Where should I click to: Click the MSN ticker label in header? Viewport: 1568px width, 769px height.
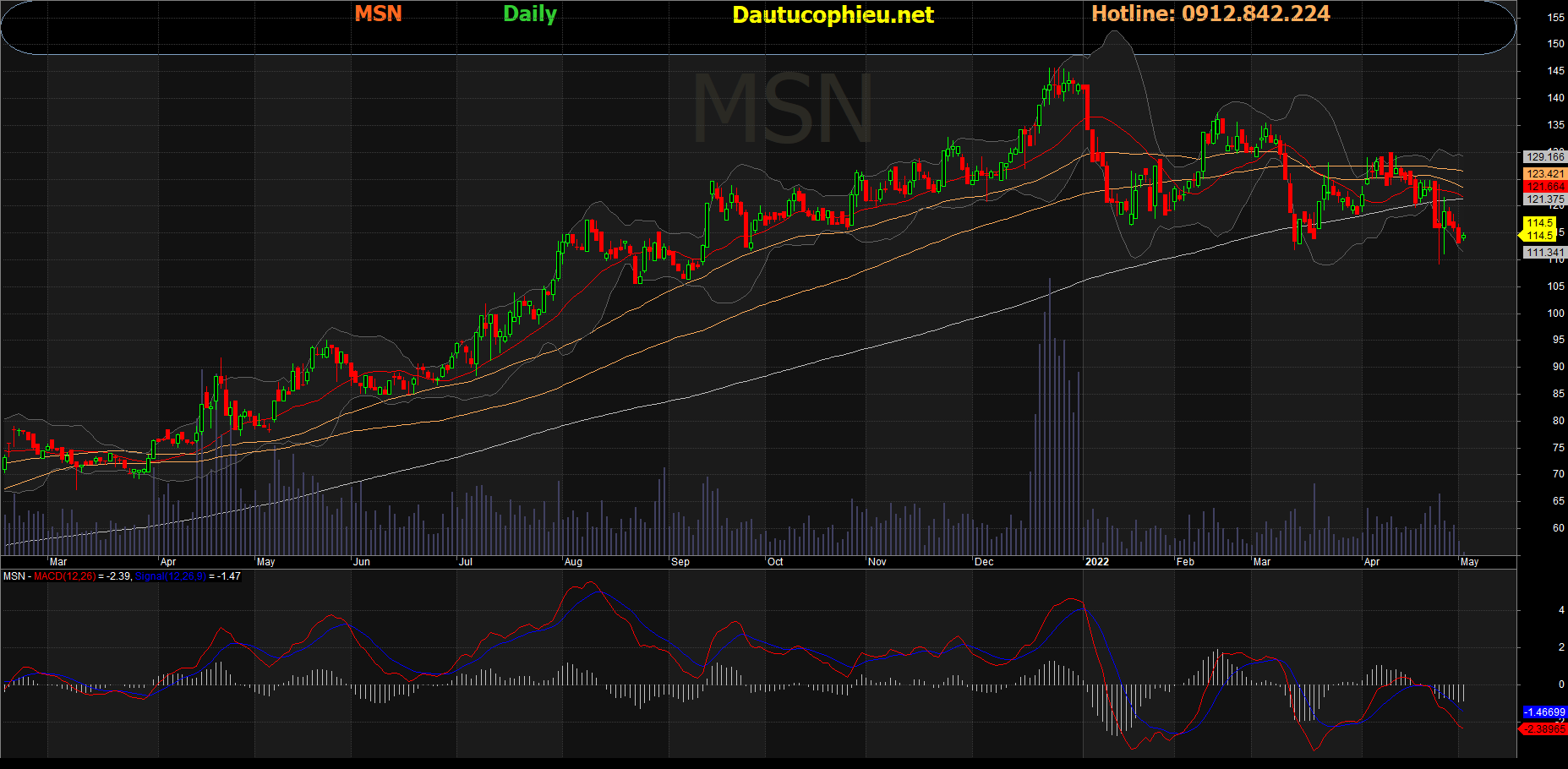(378, 14)
